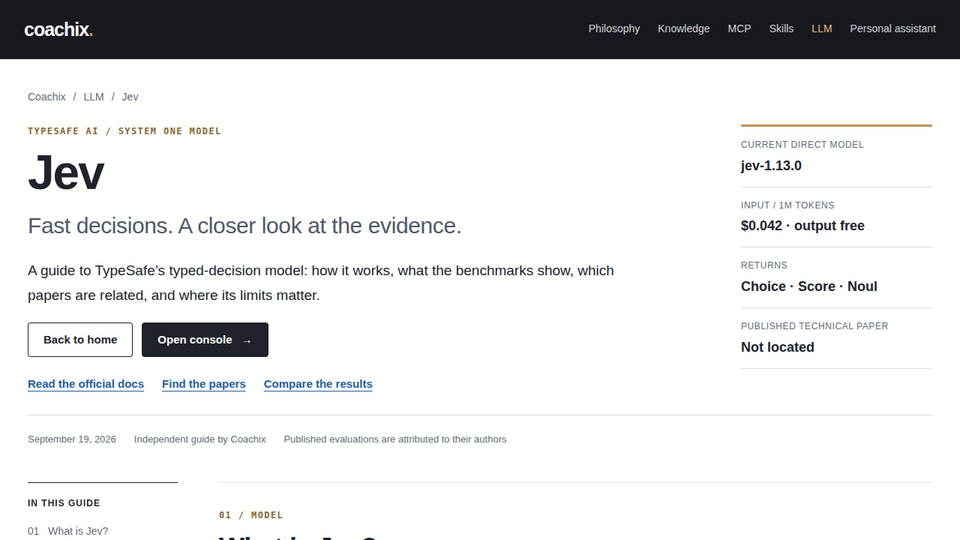Click the Jev page heading

[x=66, y=173]
